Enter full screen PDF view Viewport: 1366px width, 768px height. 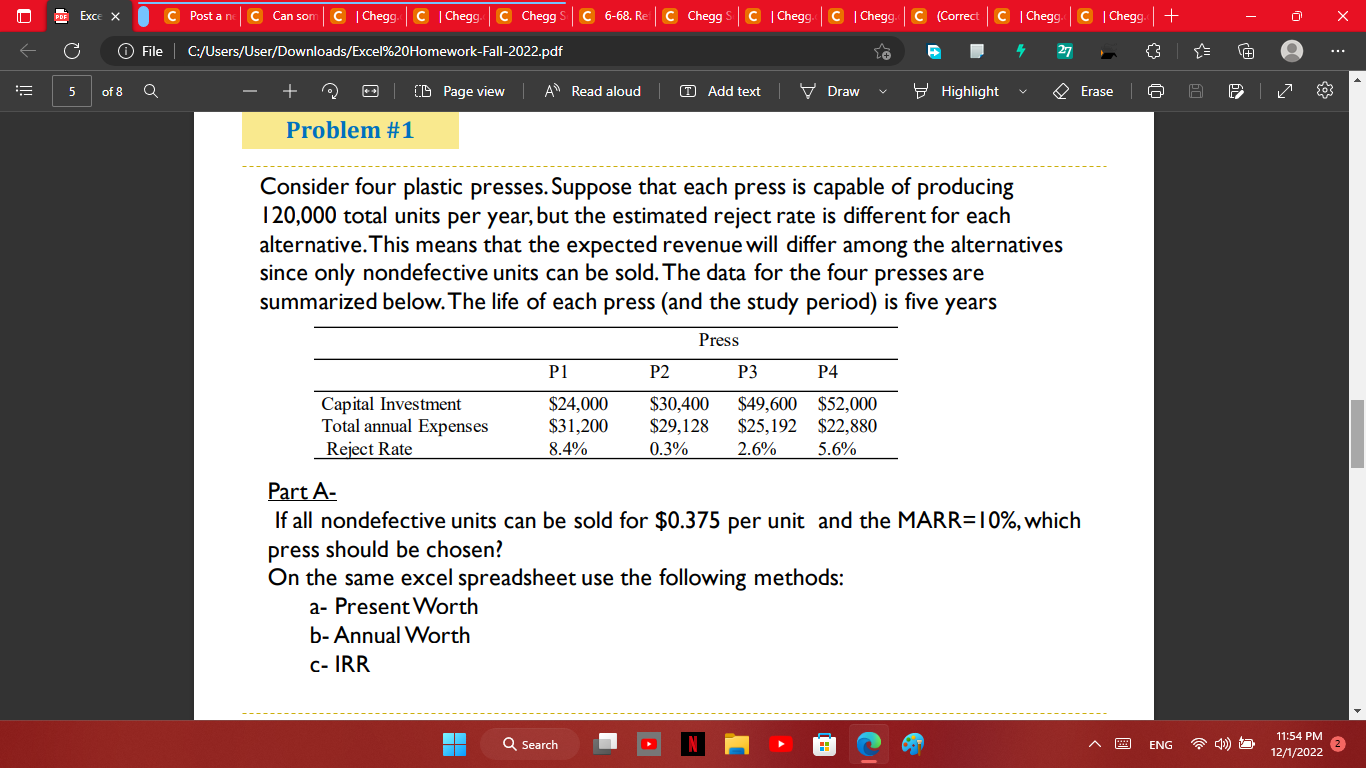1283,91
